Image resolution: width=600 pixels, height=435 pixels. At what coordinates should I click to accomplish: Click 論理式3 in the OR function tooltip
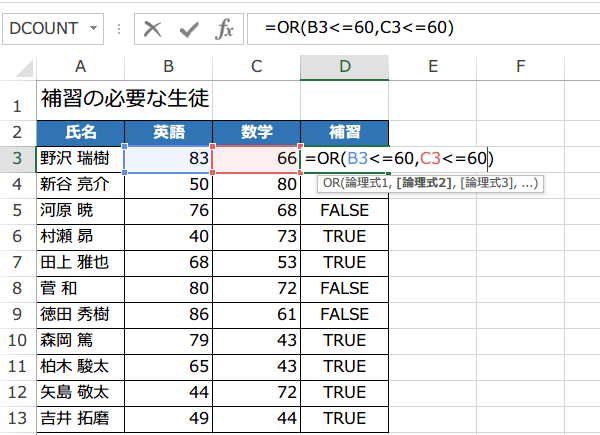click(x=486, y=183)
